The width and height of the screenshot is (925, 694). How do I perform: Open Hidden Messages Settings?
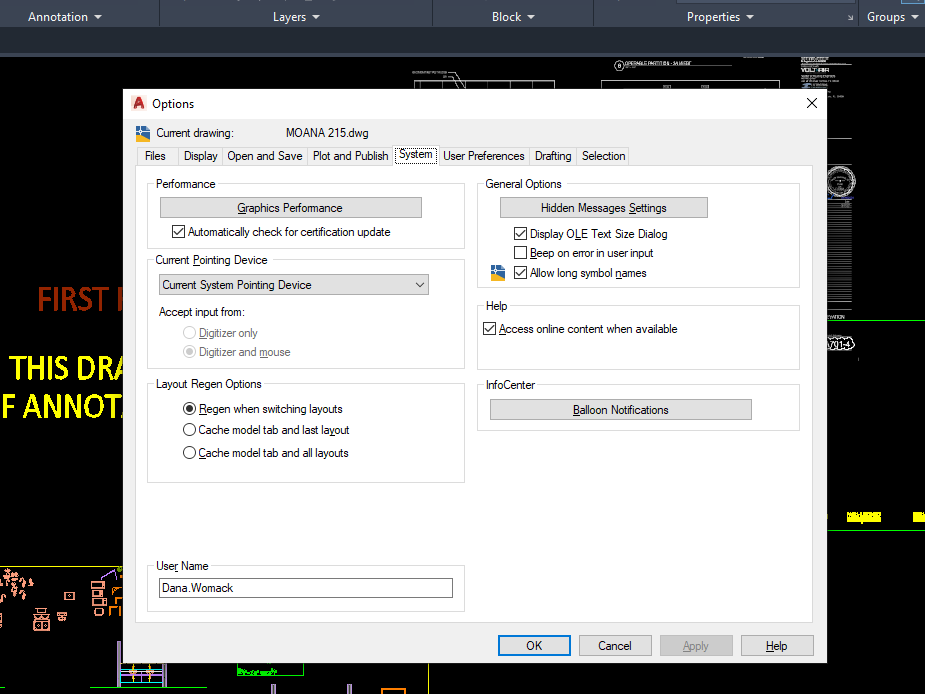click(604, 208)
